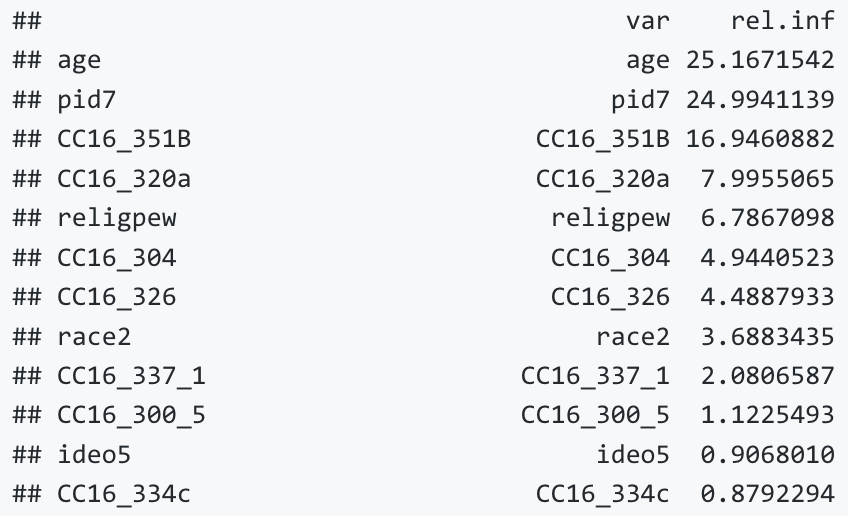Select the race2 row label
848x516 pixels.
point(94,337)
